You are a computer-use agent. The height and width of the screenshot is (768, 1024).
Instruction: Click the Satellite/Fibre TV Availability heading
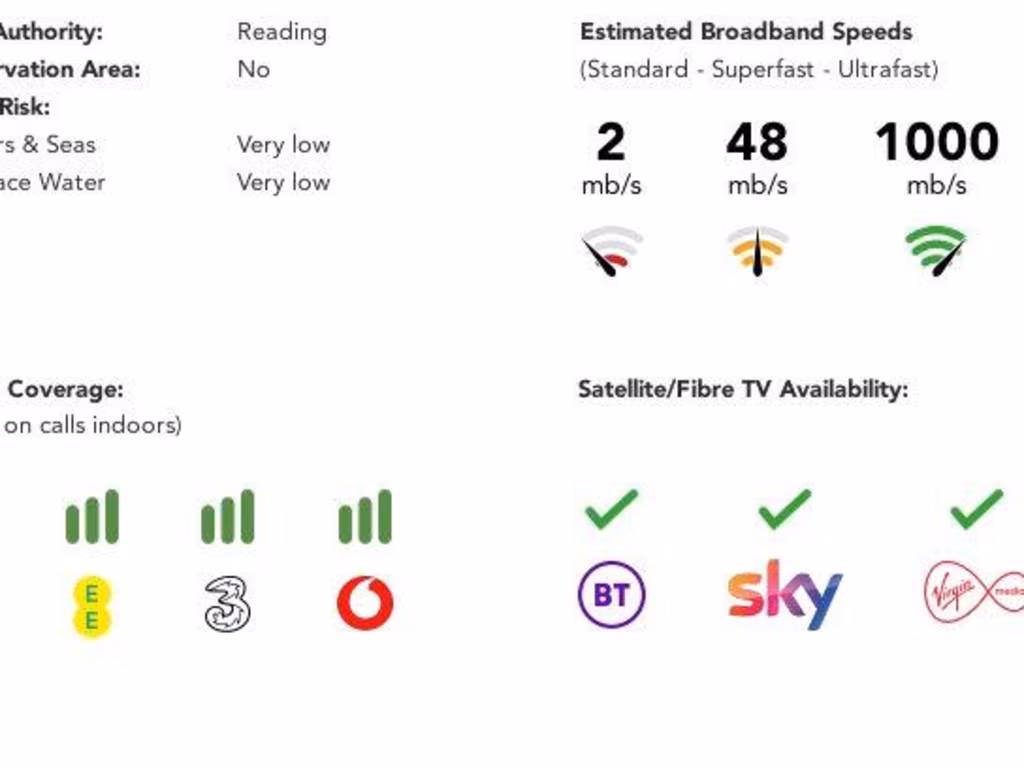[x=743, y=389]
